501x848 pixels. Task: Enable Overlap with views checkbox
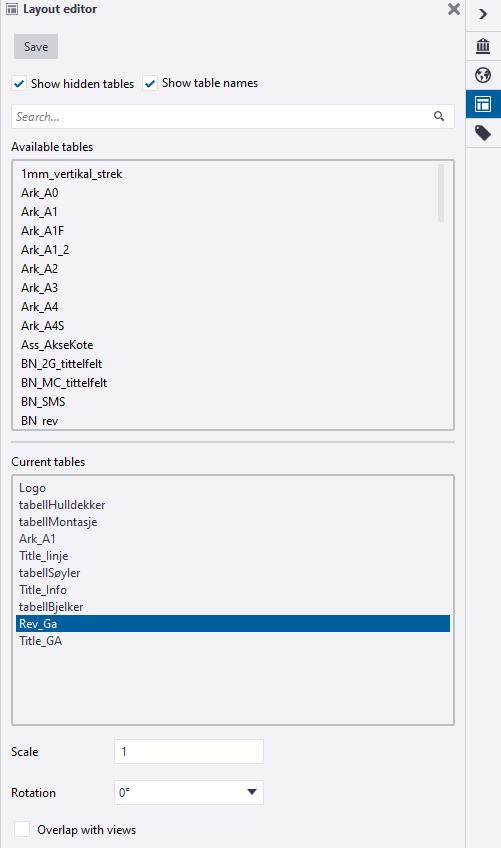[22, 829]
